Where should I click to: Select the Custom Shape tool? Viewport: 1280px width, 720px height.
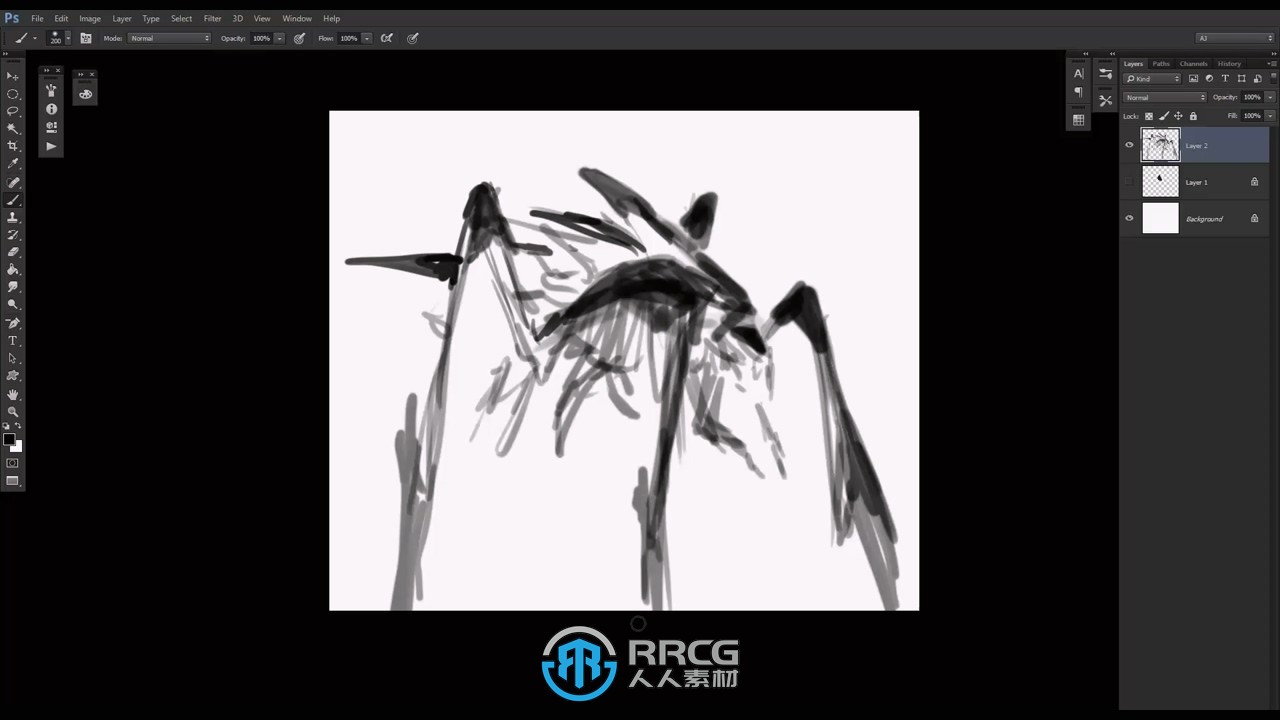13,376
